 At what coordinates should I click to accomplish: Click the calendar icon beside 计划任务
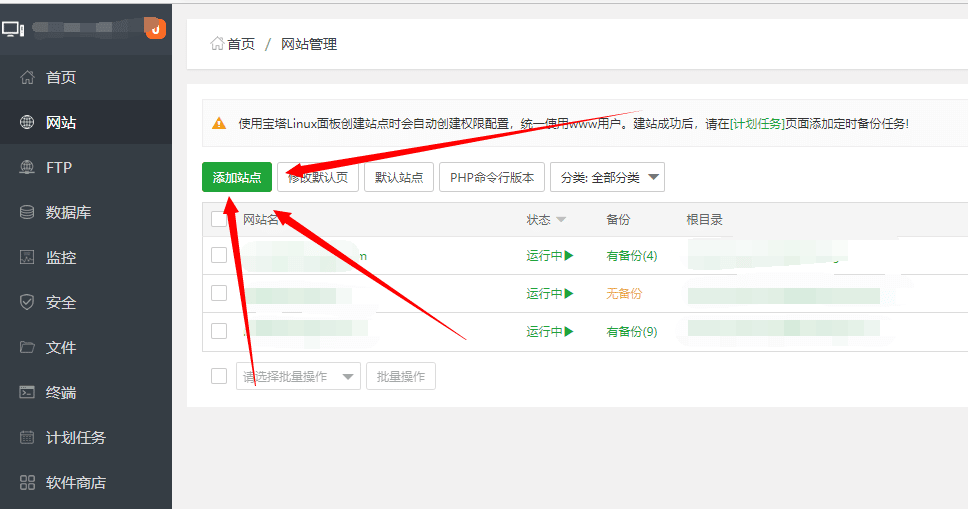pos(27,437)
